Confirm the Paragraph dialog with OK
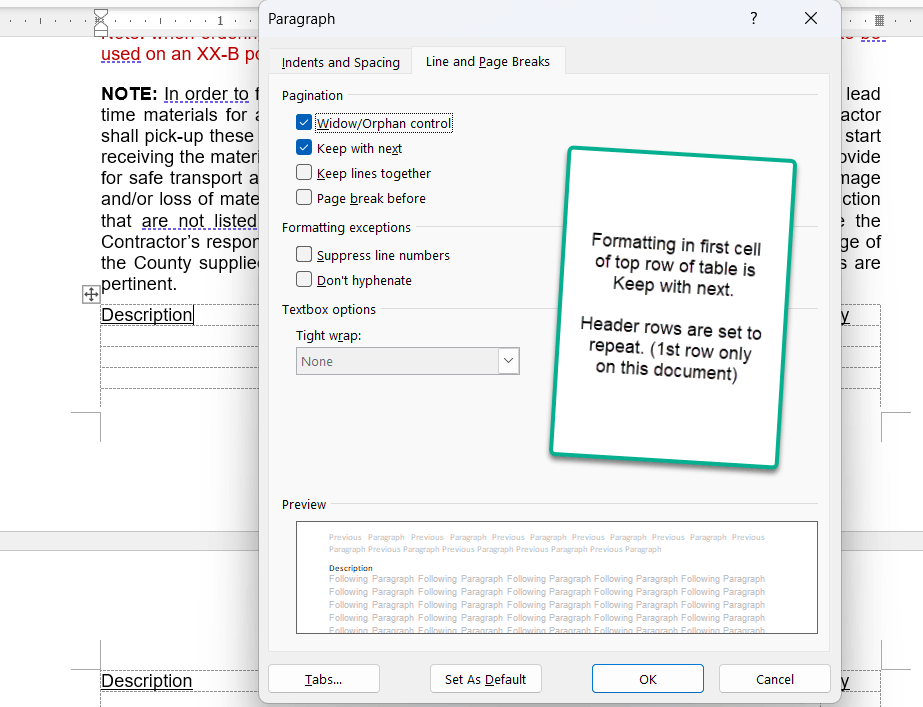Image resolution: width=923 pixels, height=707 pixels. pos(648,679)
